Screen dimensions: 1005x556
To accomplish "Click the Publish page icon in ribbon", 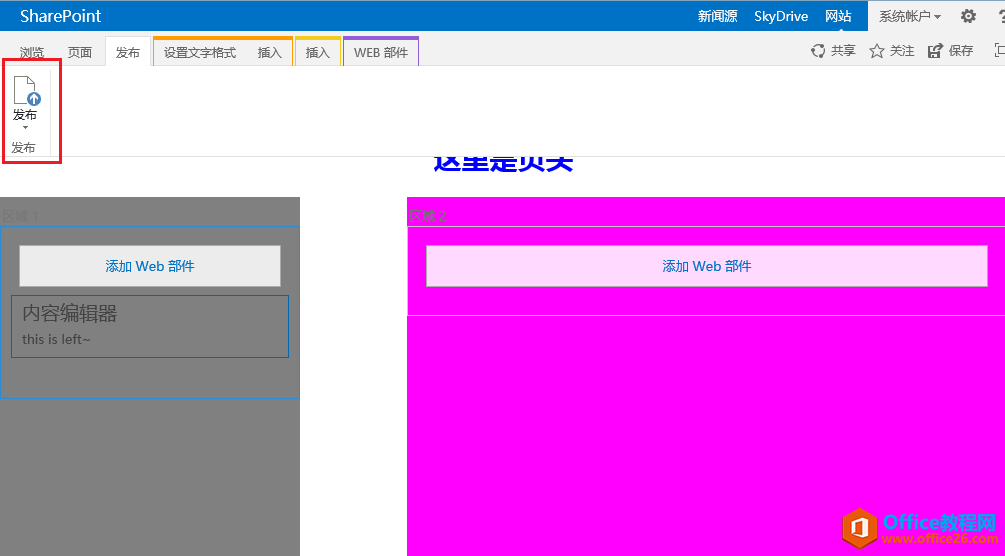I will 26,90.
